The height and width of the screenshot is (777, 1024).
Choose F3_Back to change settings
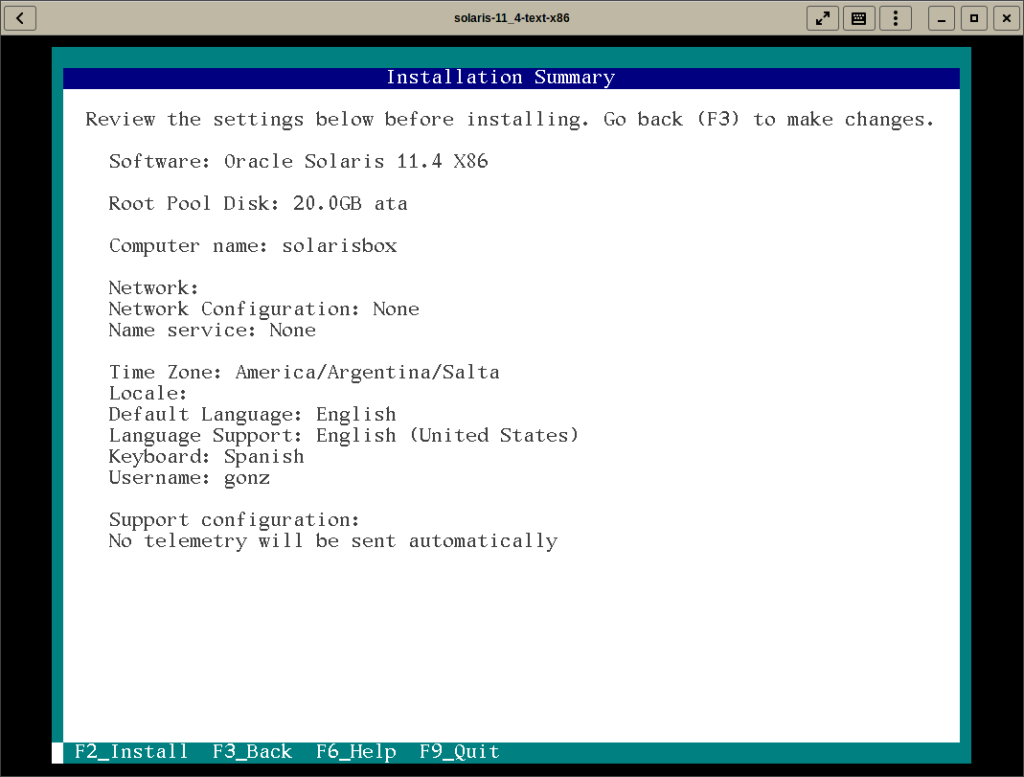(252, 752)
